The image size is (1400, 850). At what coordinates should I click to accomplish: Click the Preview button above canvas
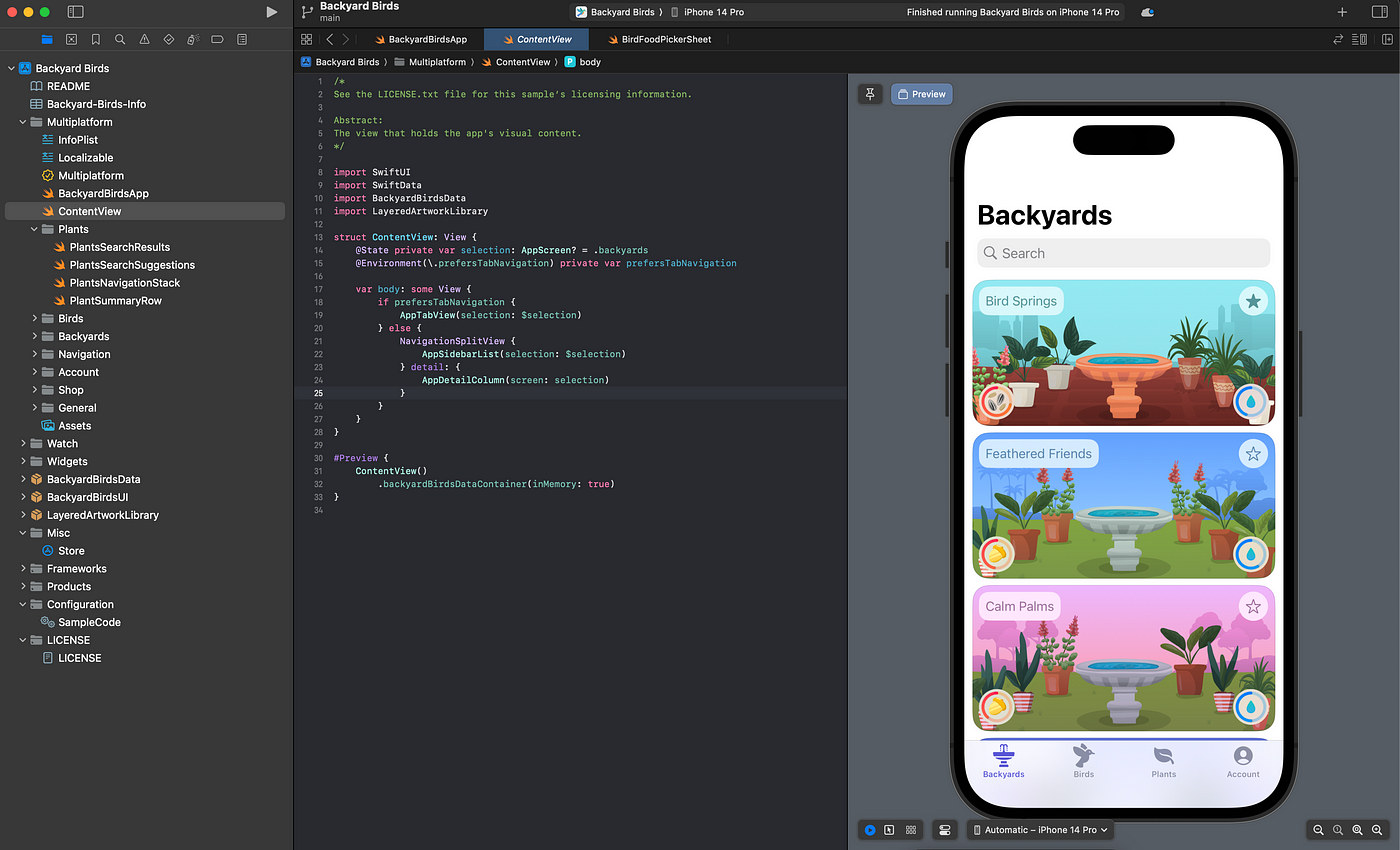(x=922, y=94)
